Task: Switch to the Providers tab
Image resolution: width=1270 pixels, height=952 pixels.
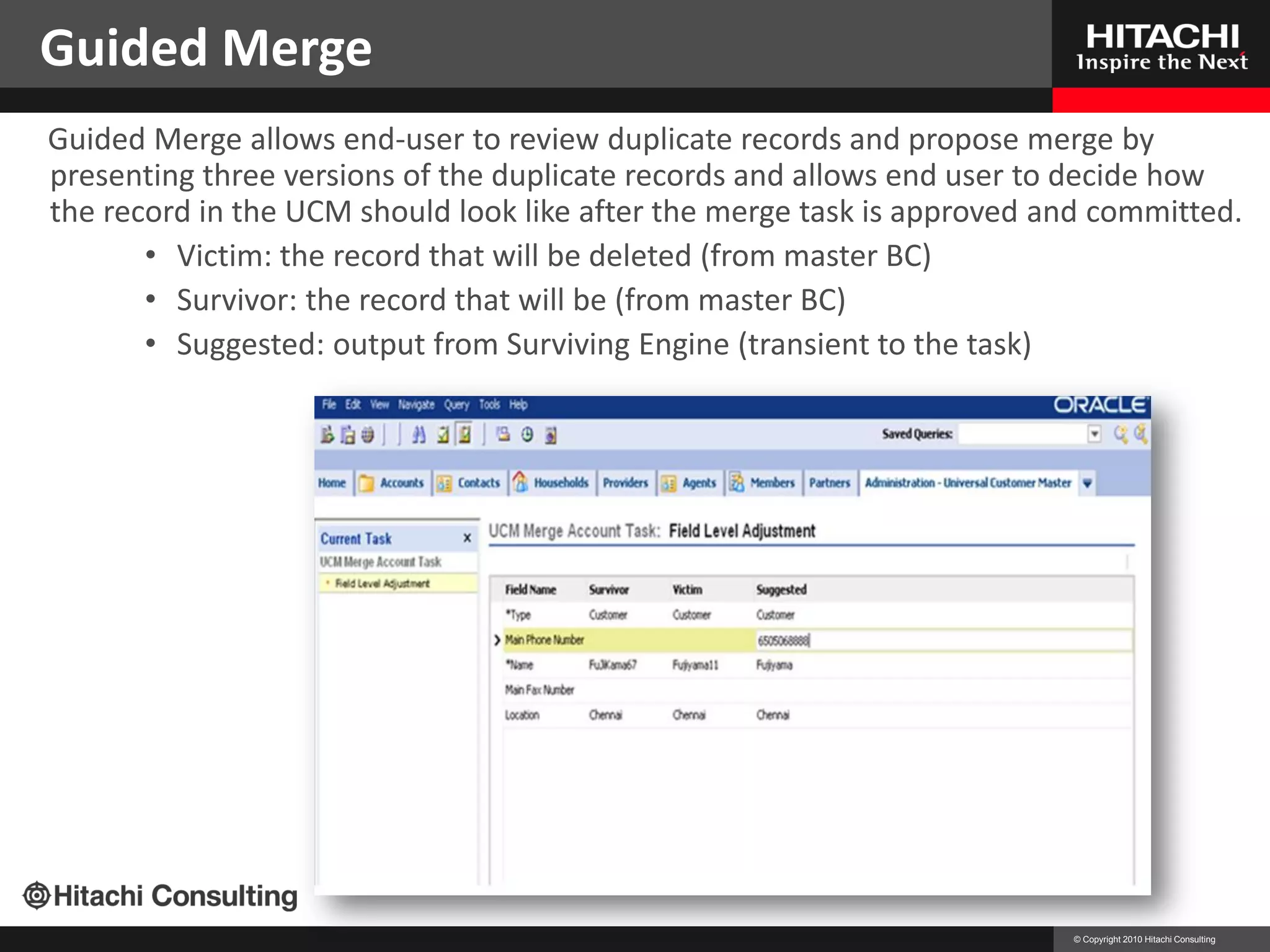Action: point(625,483)
